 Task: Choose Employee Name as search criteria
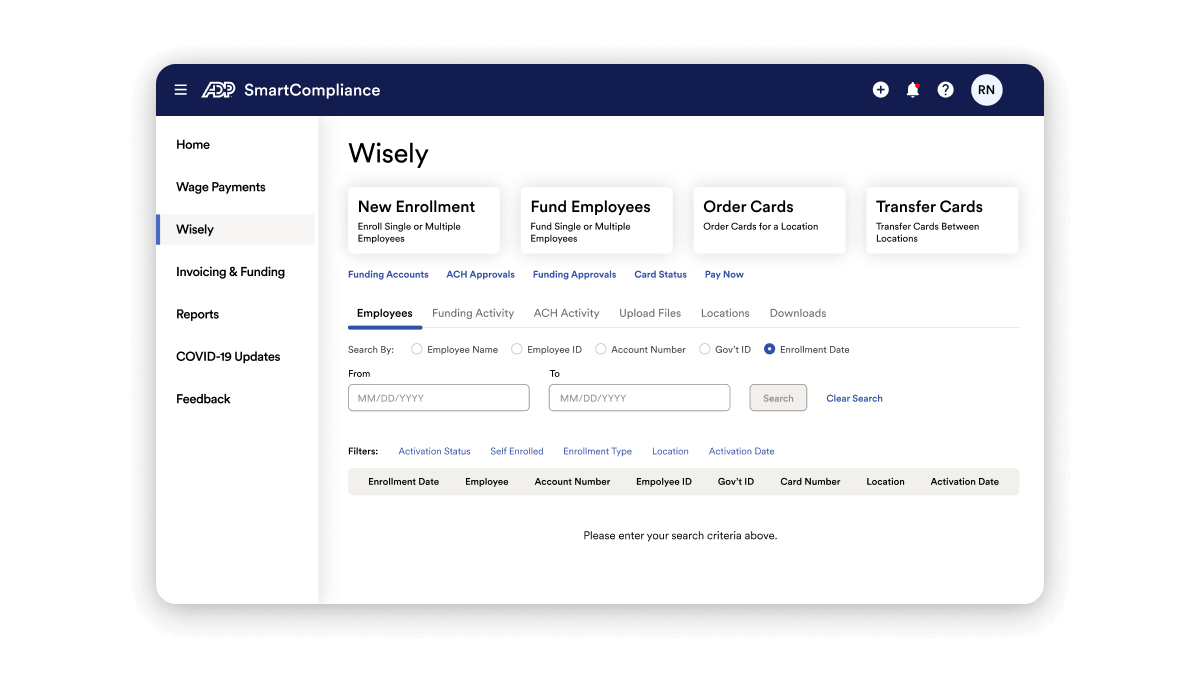click(416, 349)
